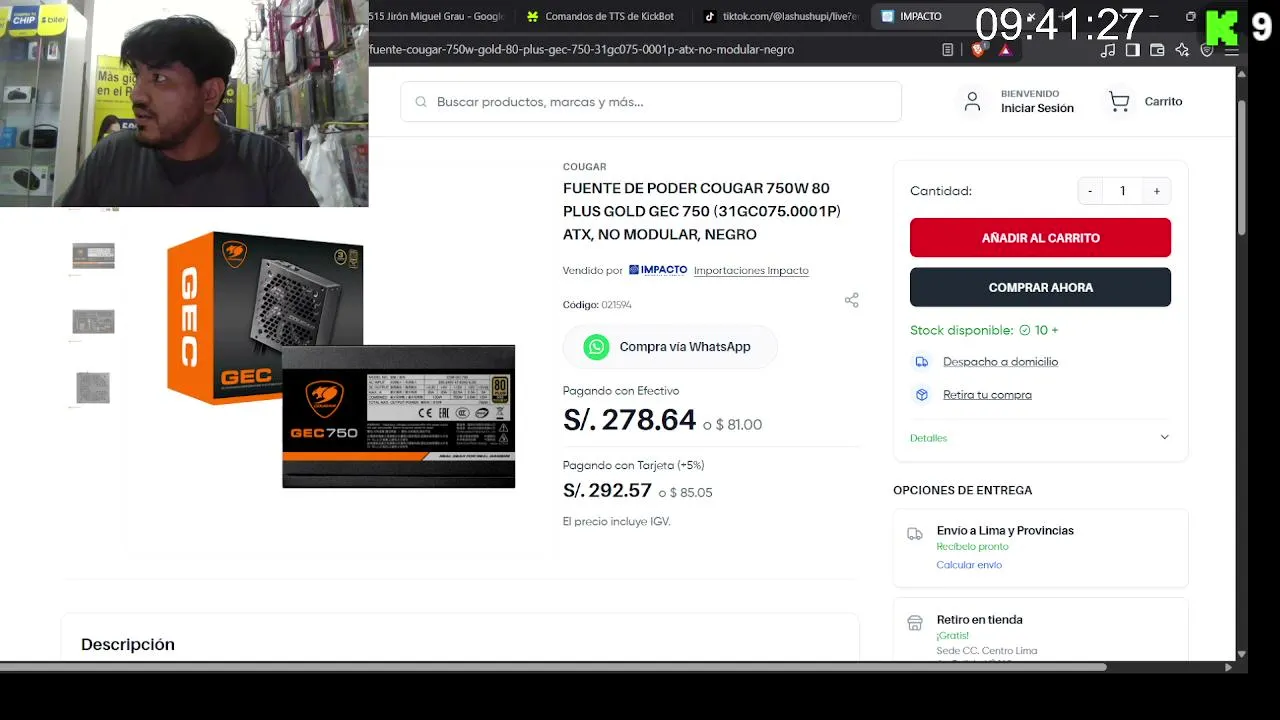Image resolution: width=1280 pixels, height=720 pixels.
Task: Click the Calcular envío link
Action: [969, 565]
